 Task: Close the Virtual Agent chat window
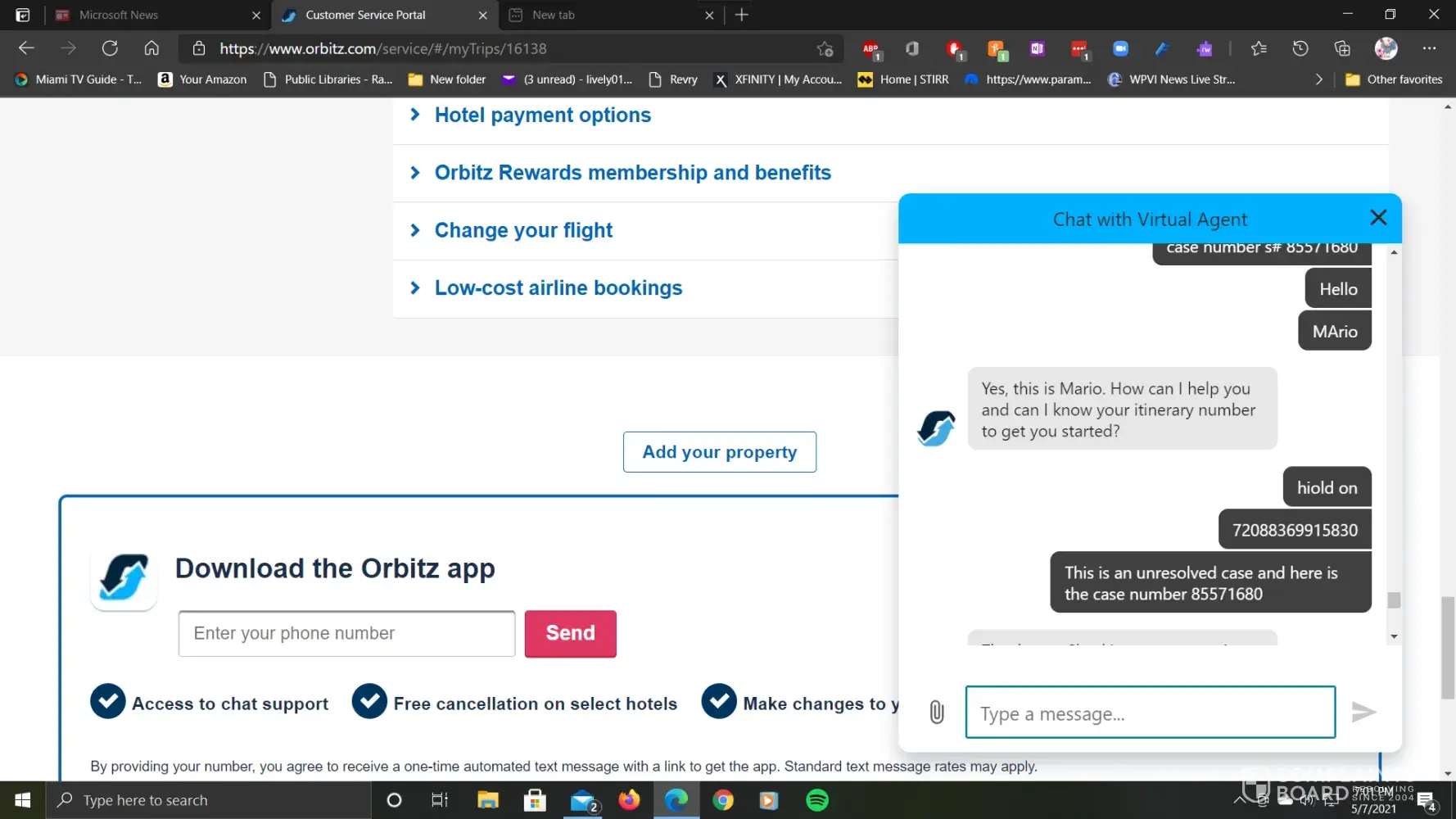(1378, 218)
